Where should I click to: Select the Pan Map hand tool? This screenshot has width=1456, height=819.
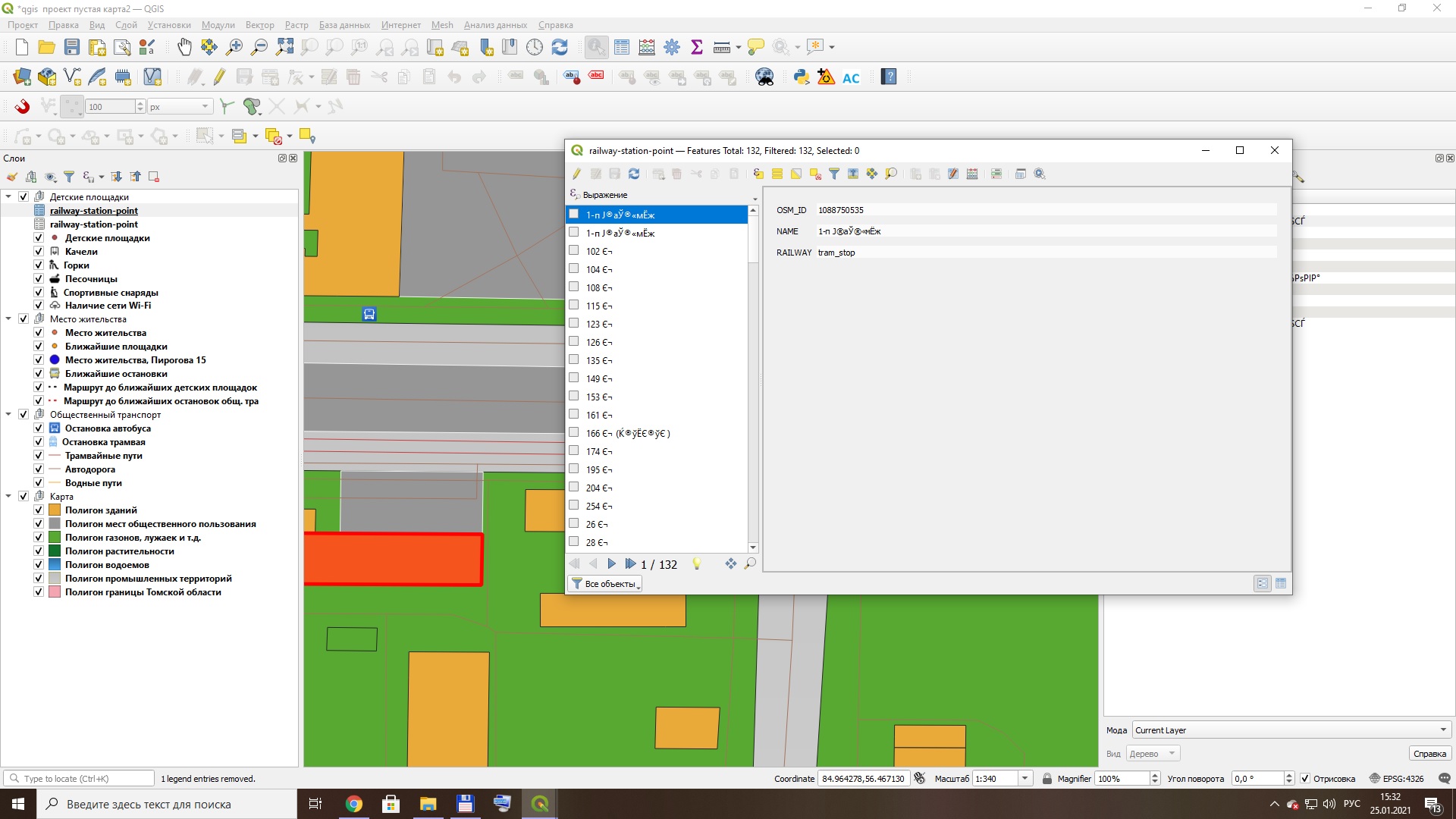click(184, 47)
